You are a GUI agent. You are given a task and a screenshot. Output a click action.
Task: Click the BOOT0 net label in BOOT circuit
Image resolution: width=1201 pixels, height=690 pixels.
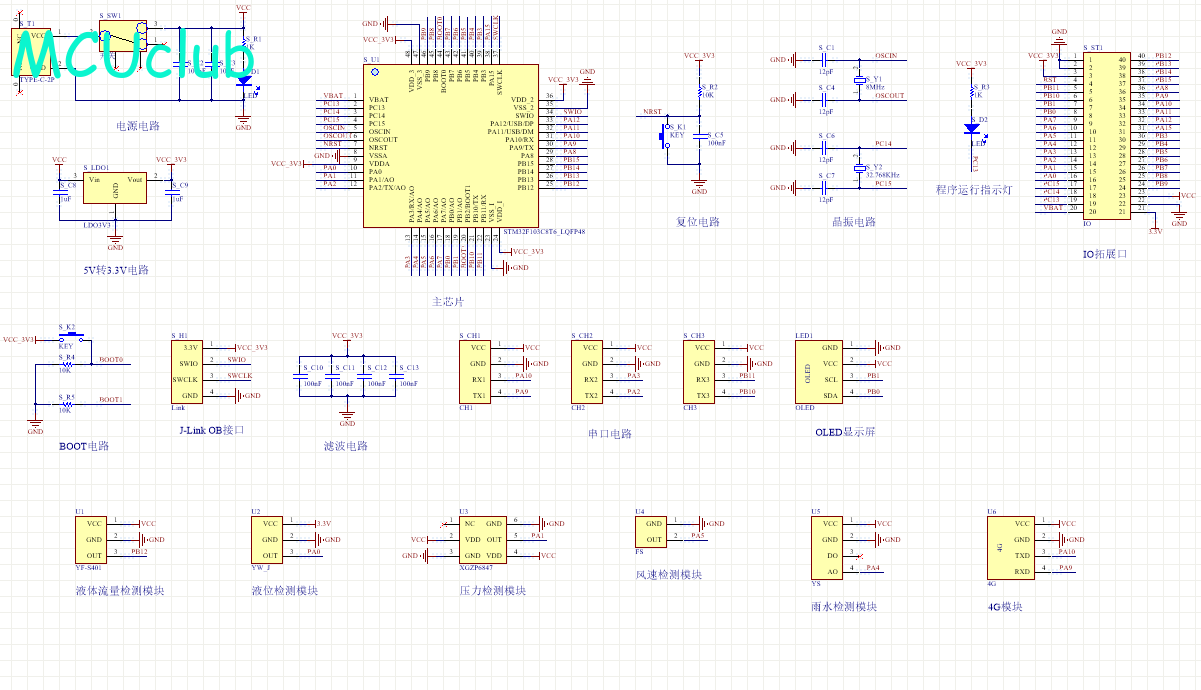(x=110, y=360)
